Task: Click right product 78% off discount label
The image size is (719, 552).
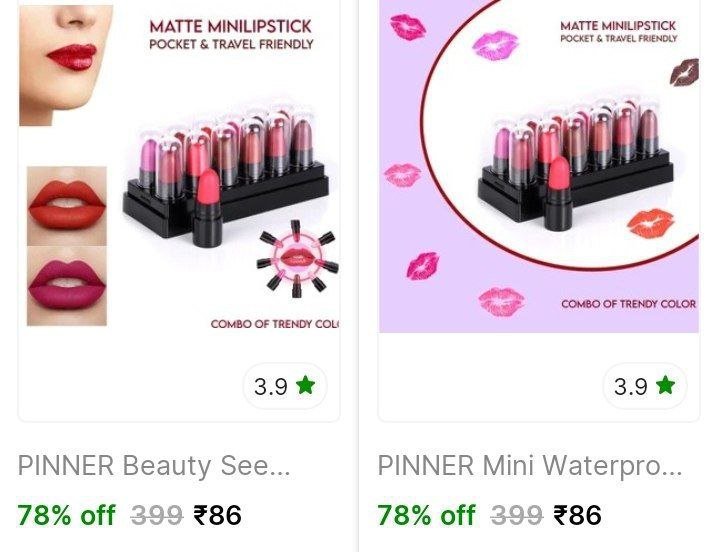Action: 426,514
